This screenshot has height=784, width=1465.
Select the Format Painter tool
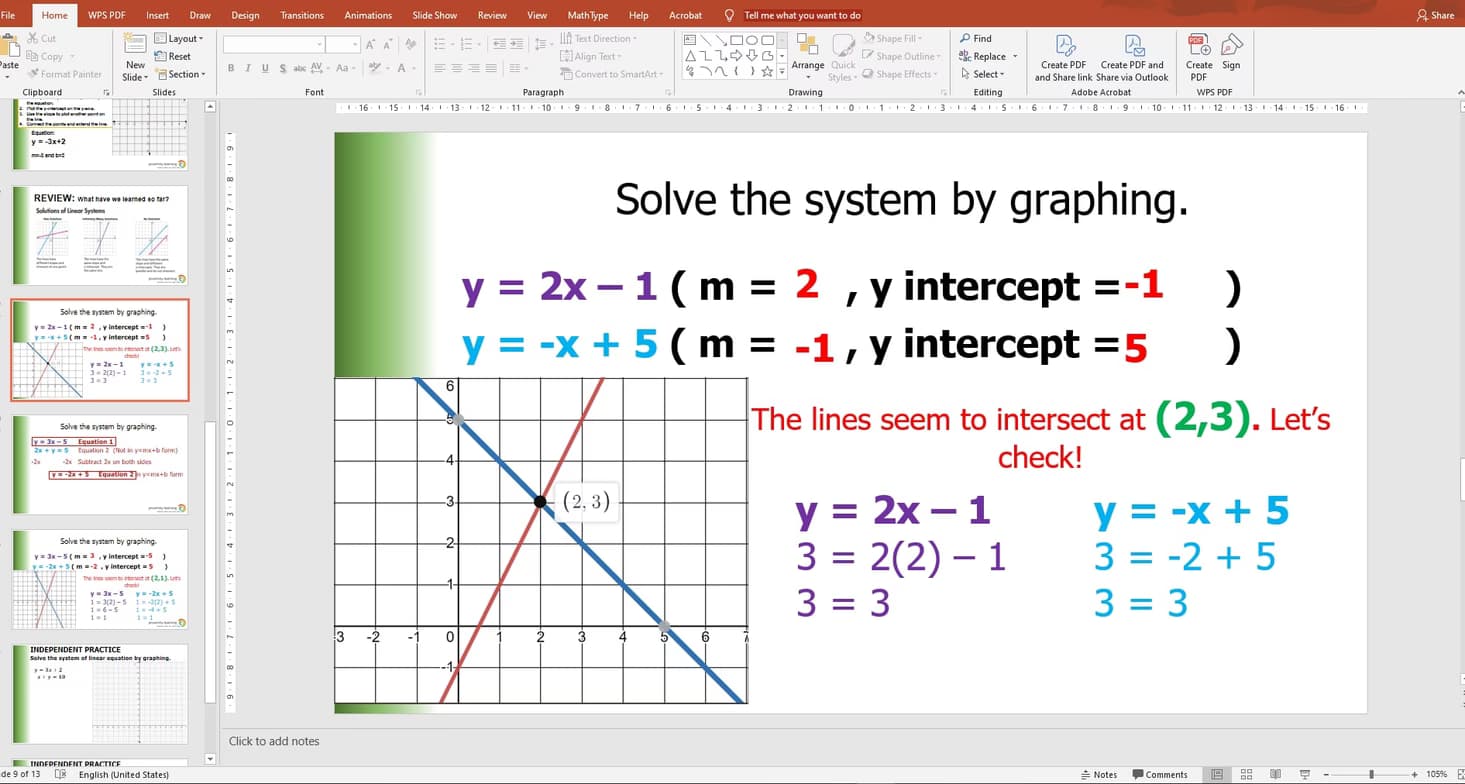pyautogui.click(x=64, y=73)
